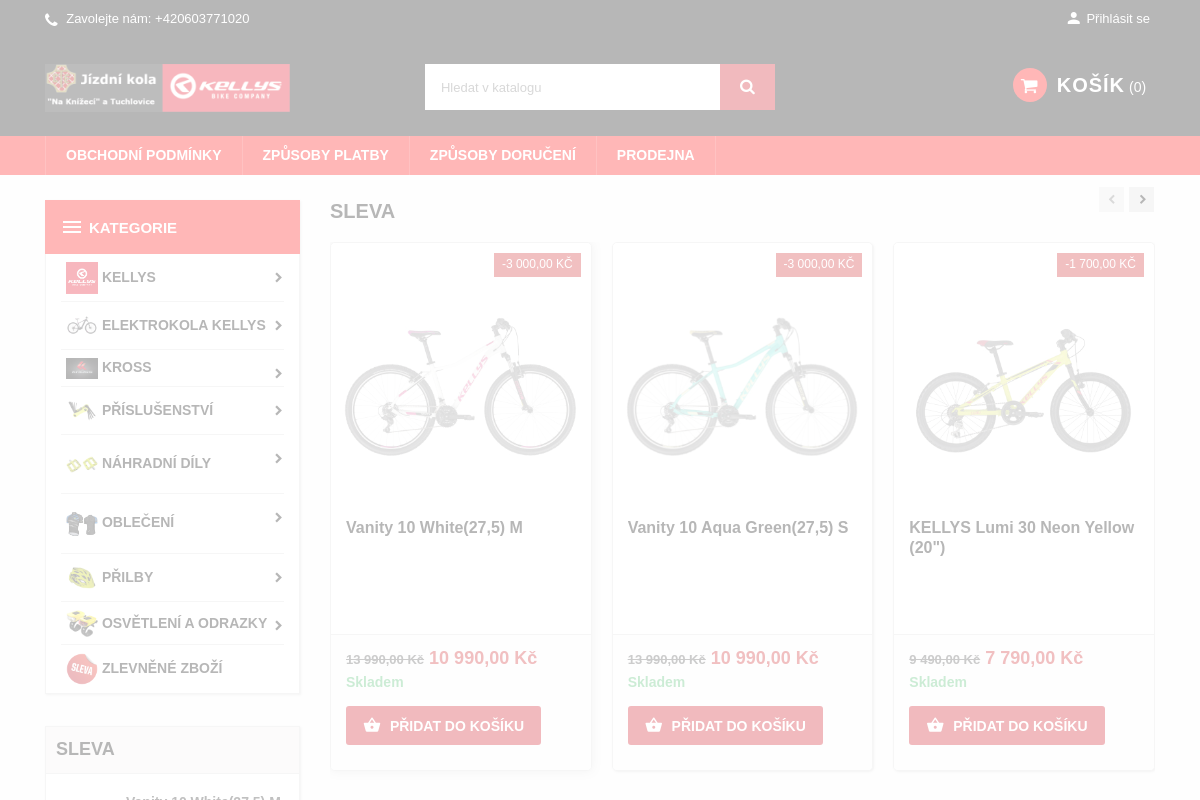Click the Příslušenství accessories icon
The height and width of the screenshot is (800, 1200).
click(x=82, y=410)
